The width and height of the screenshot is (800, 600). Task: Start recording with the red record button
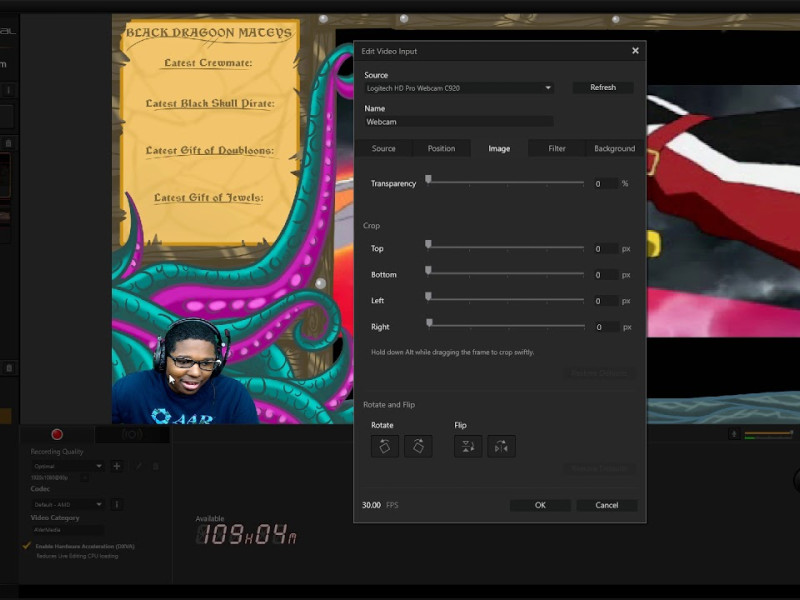[57, 434]
